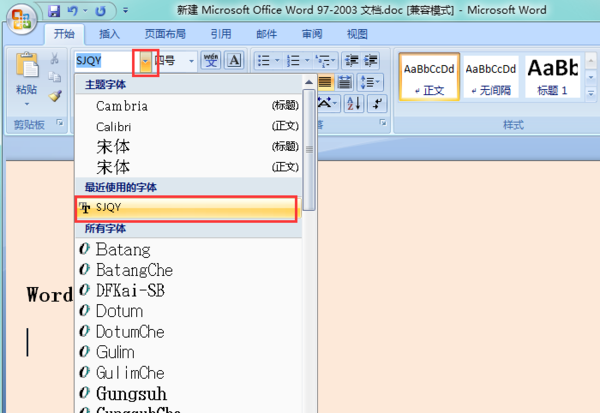Choose Calibri (正文) theme font

pyautogui.click(x=188, y=126)
